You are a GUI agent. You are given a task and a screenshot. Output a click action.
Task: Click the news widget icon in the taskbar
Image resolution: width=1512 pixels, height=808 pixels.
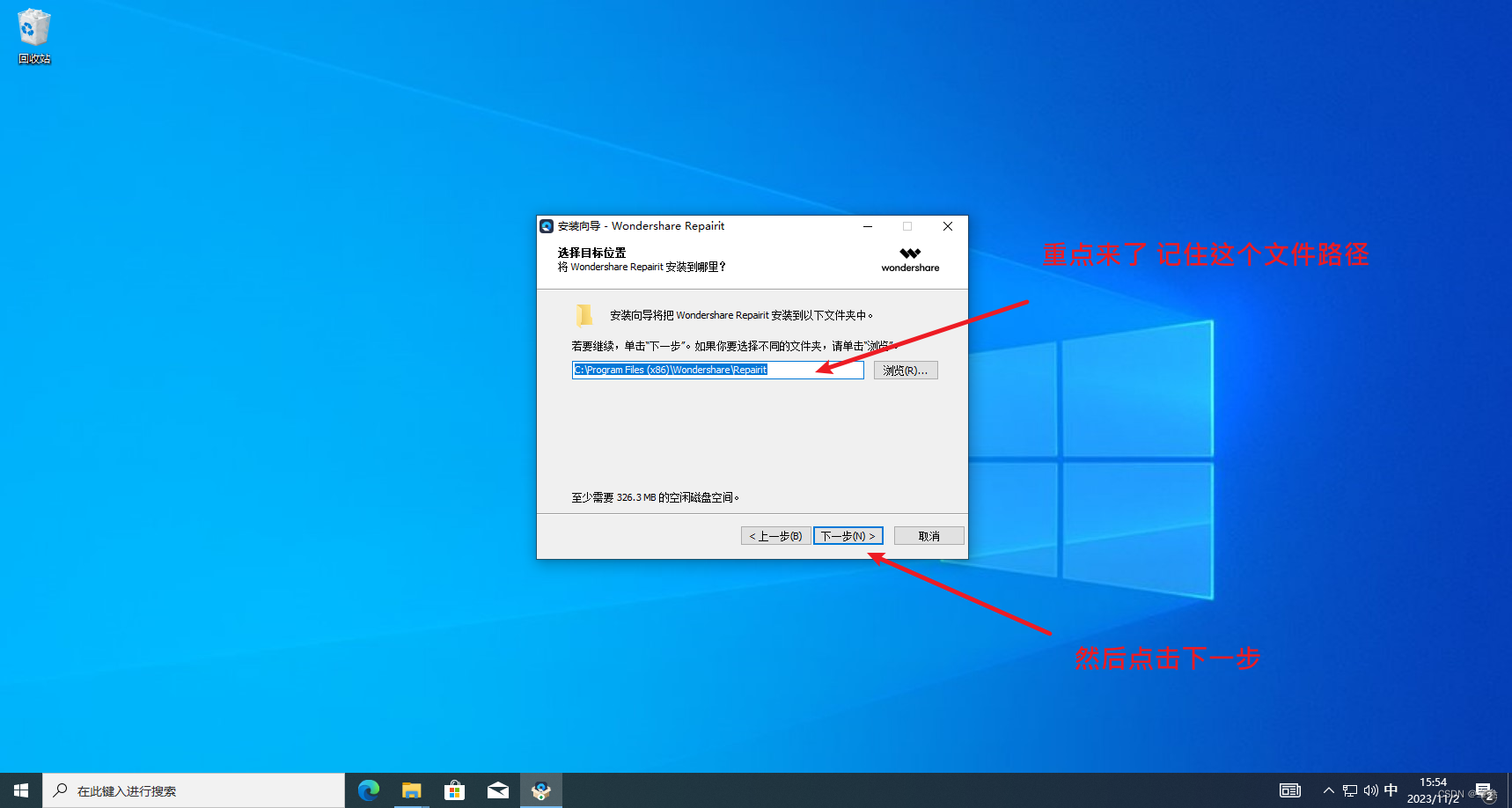[1290, 790]
